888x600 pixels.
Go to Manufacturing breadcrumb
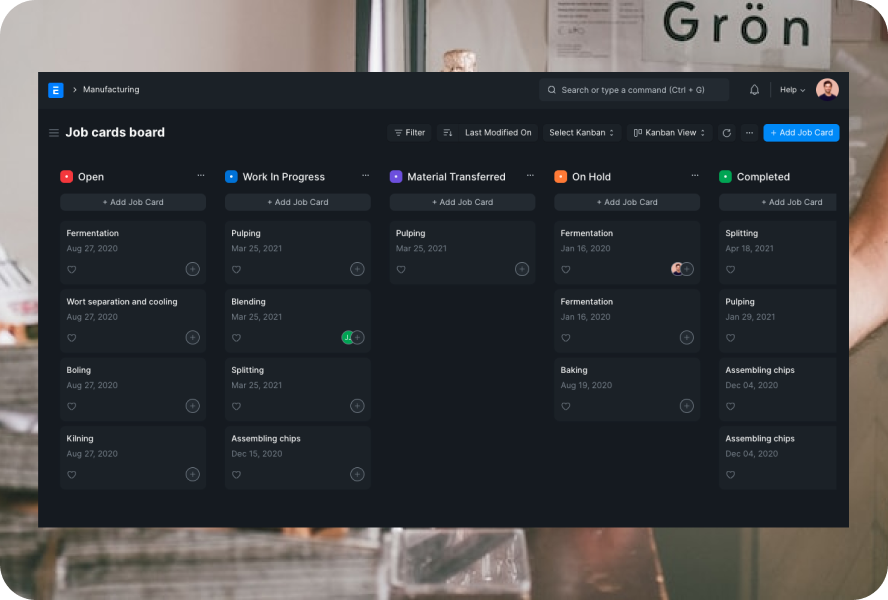click(x=111, y=90)
